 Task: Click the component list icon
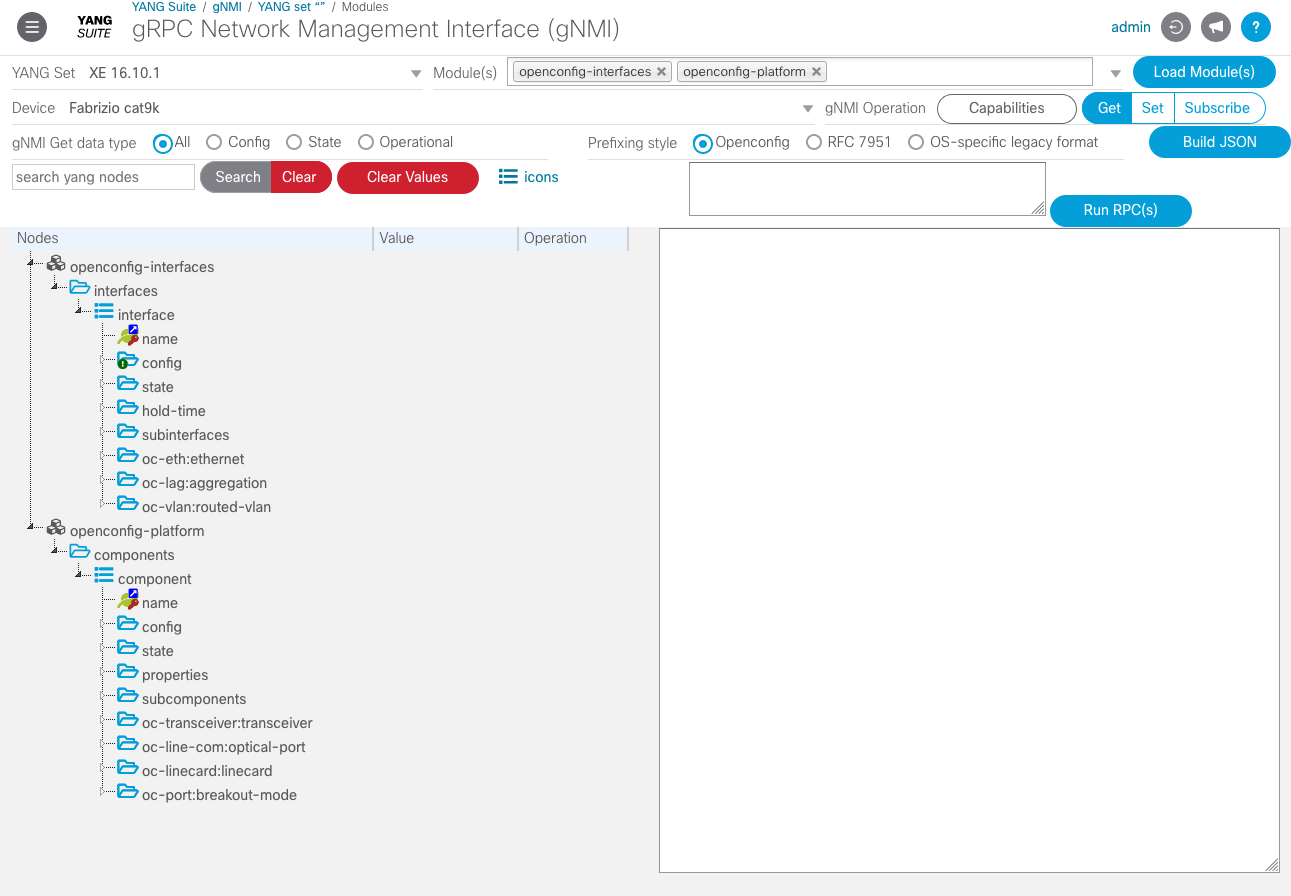(x=104, y=577)
